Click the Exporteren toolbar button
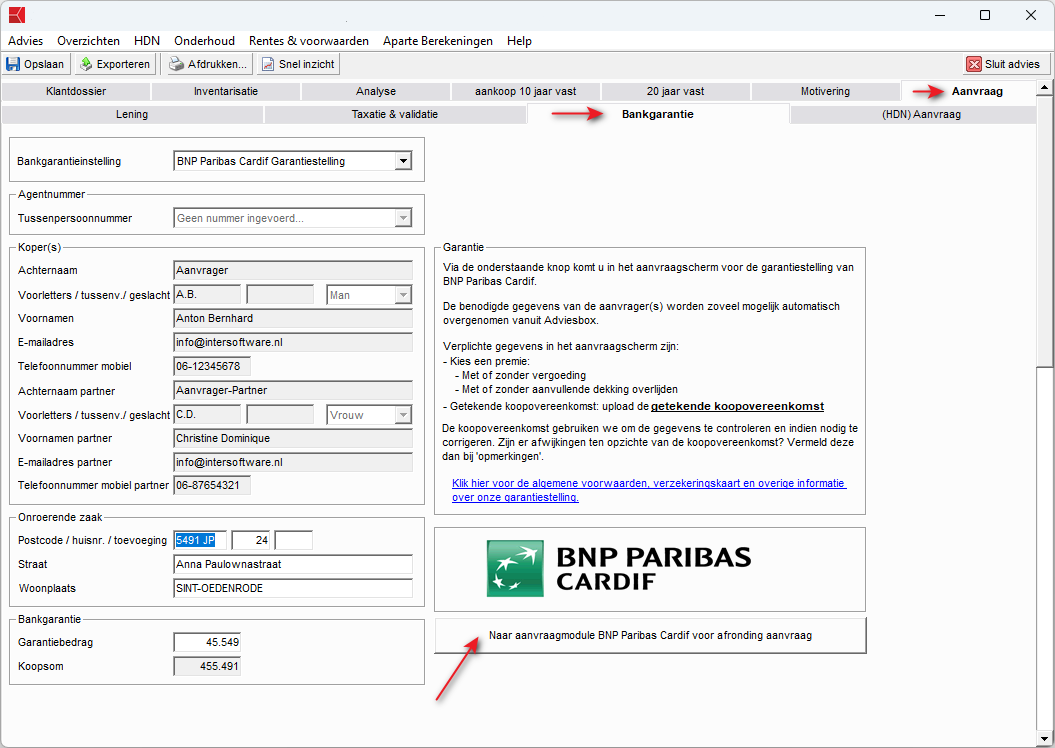Viewport: 1055px width, 748px height. (x=115, y=64)
